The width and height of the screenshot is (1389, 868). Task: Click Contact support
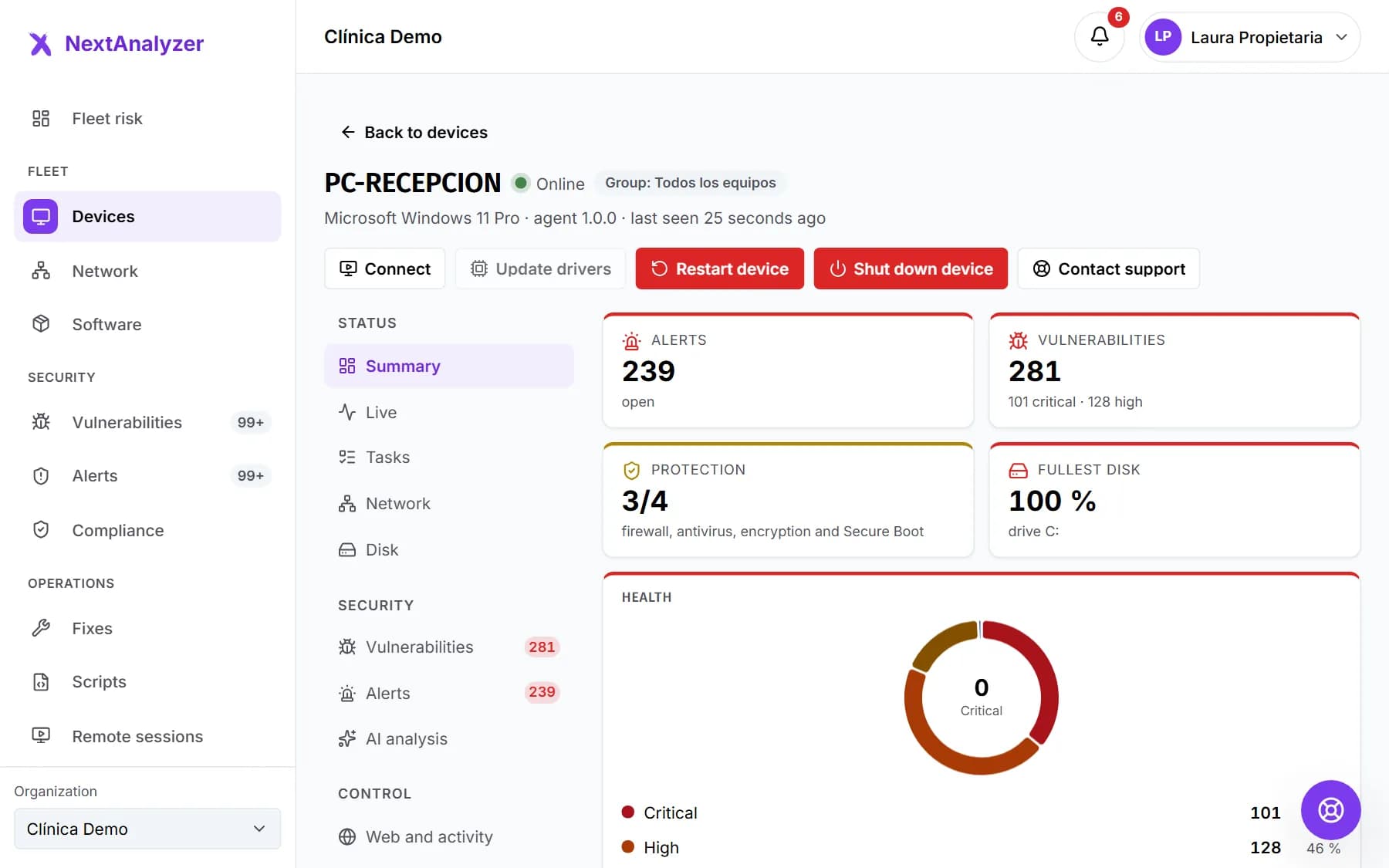(x=1108, y=269)
